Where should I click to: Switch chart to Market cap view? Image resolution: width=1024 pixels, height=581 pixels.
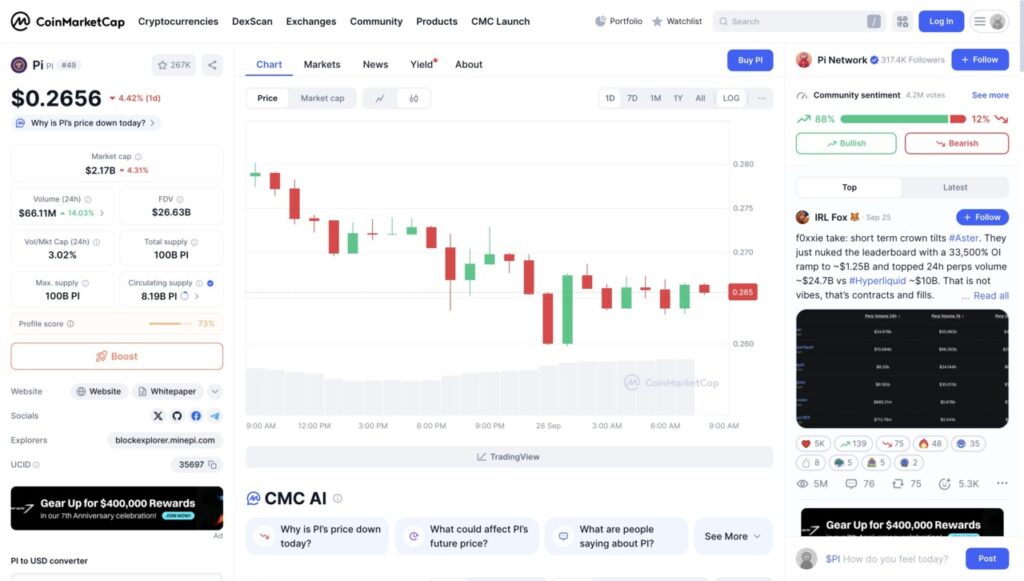(x=322, y=98)
